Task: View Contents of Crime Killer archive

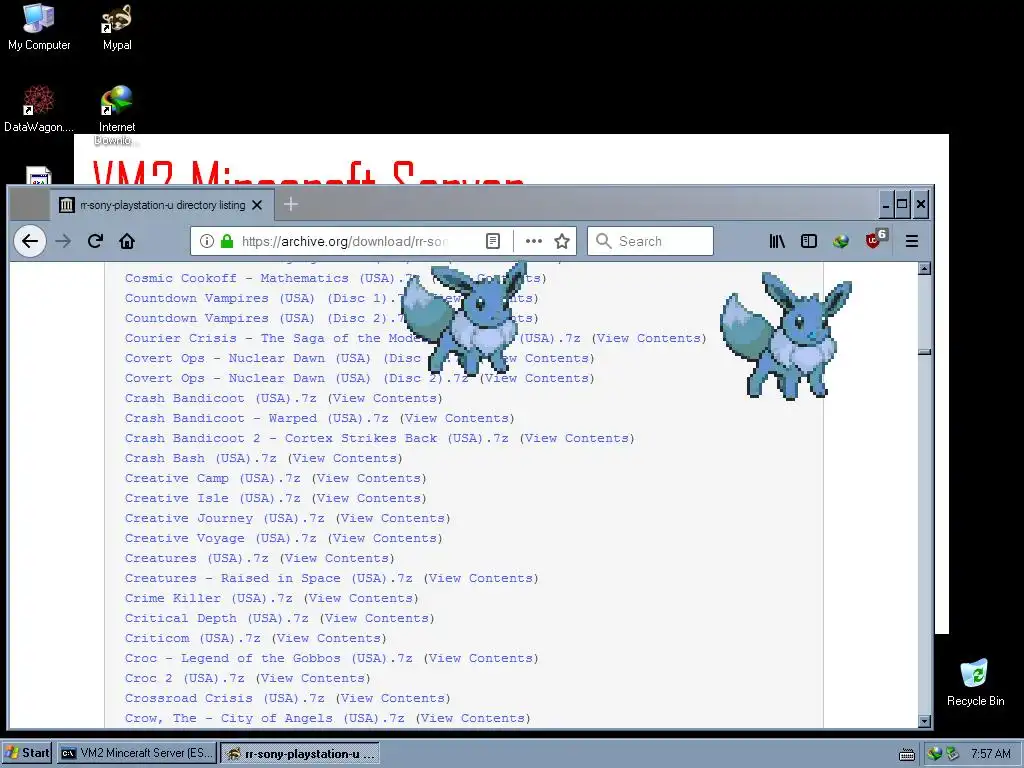Action: coord(360,598)
